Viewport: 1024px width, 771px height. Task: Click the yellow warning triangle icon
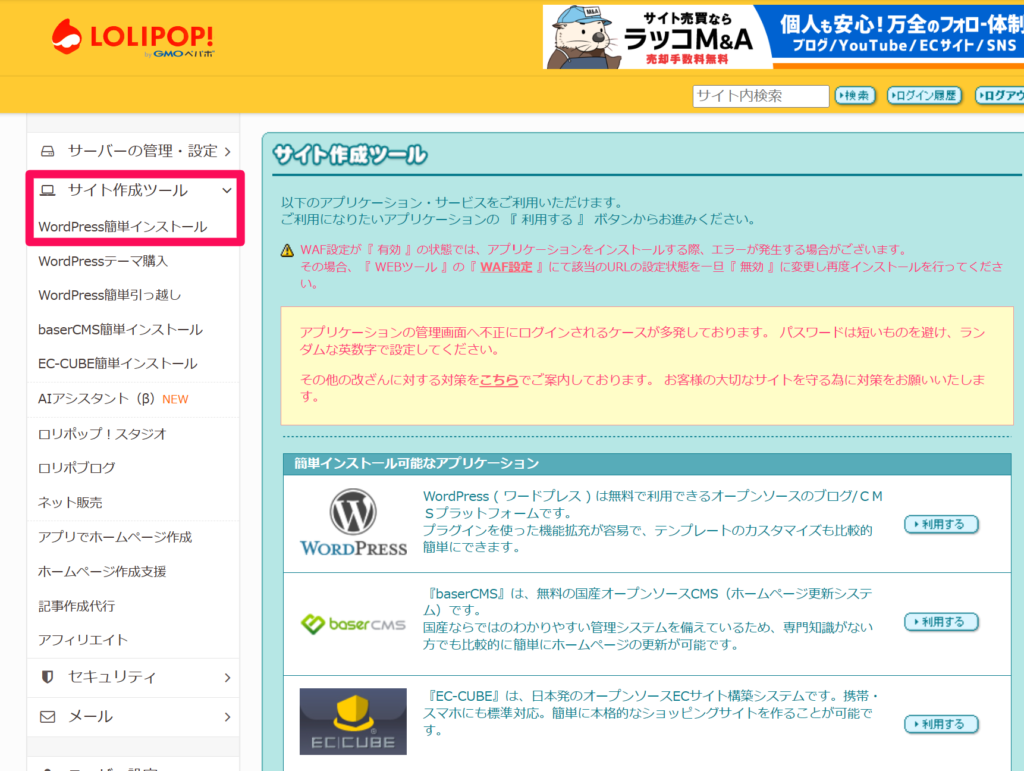point(287,250)
